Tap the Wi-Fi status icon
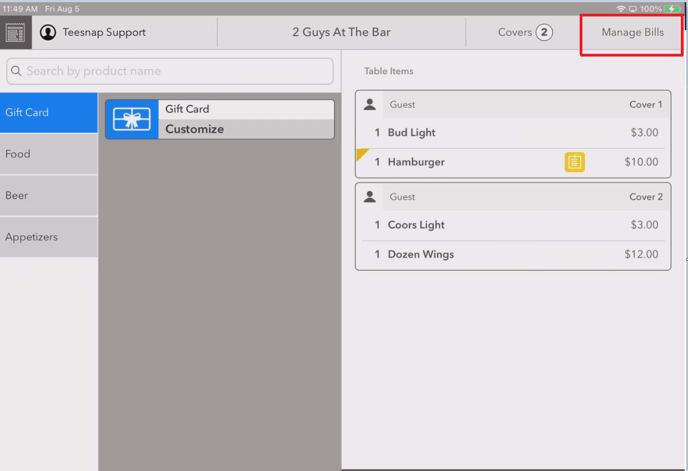The height and width of the screenshot is (471, 688). click(x=621, y=9)
